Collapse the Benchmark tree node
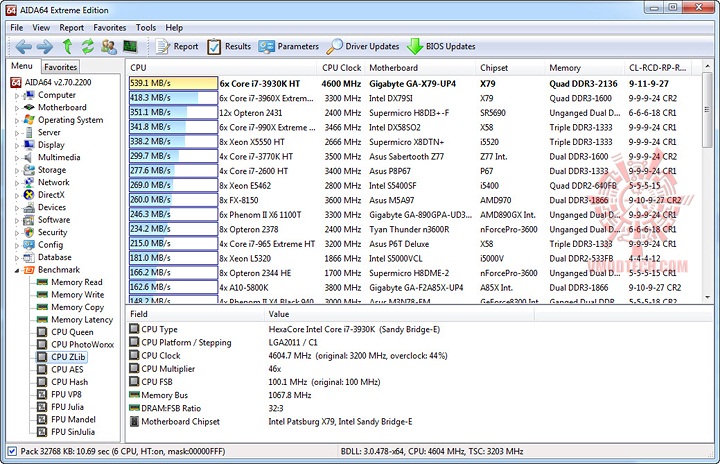 tap(17, 270)
